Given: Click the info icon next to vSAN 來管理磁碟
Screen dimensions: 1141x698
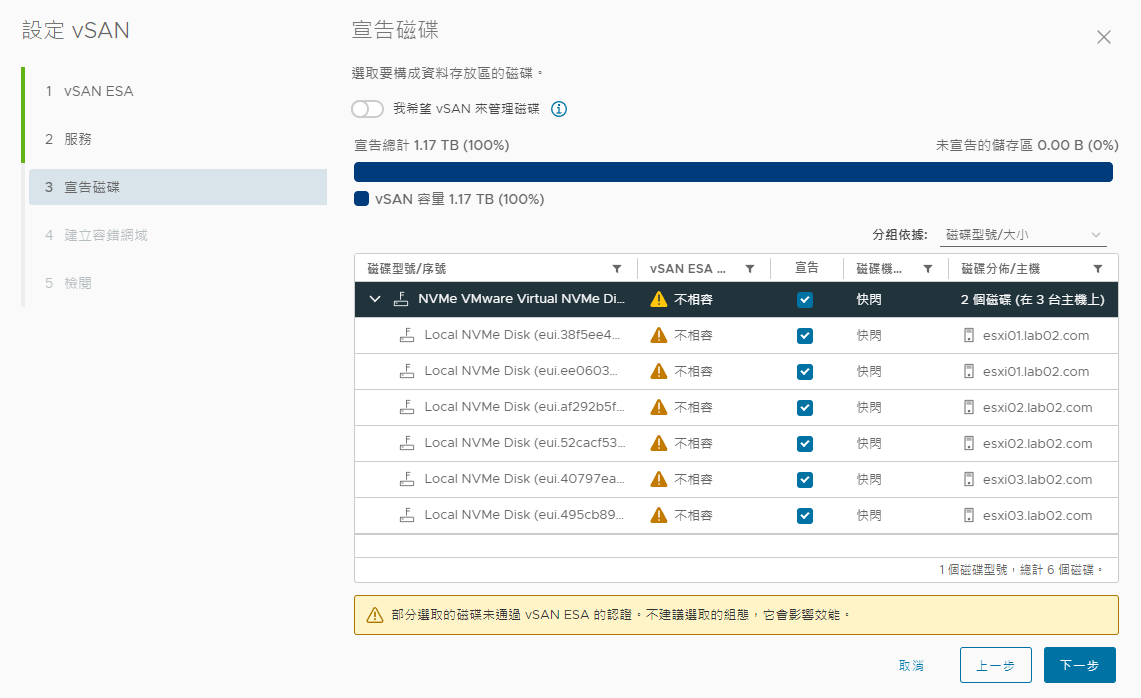Looking at the screenshot, I should click(559, 109).
